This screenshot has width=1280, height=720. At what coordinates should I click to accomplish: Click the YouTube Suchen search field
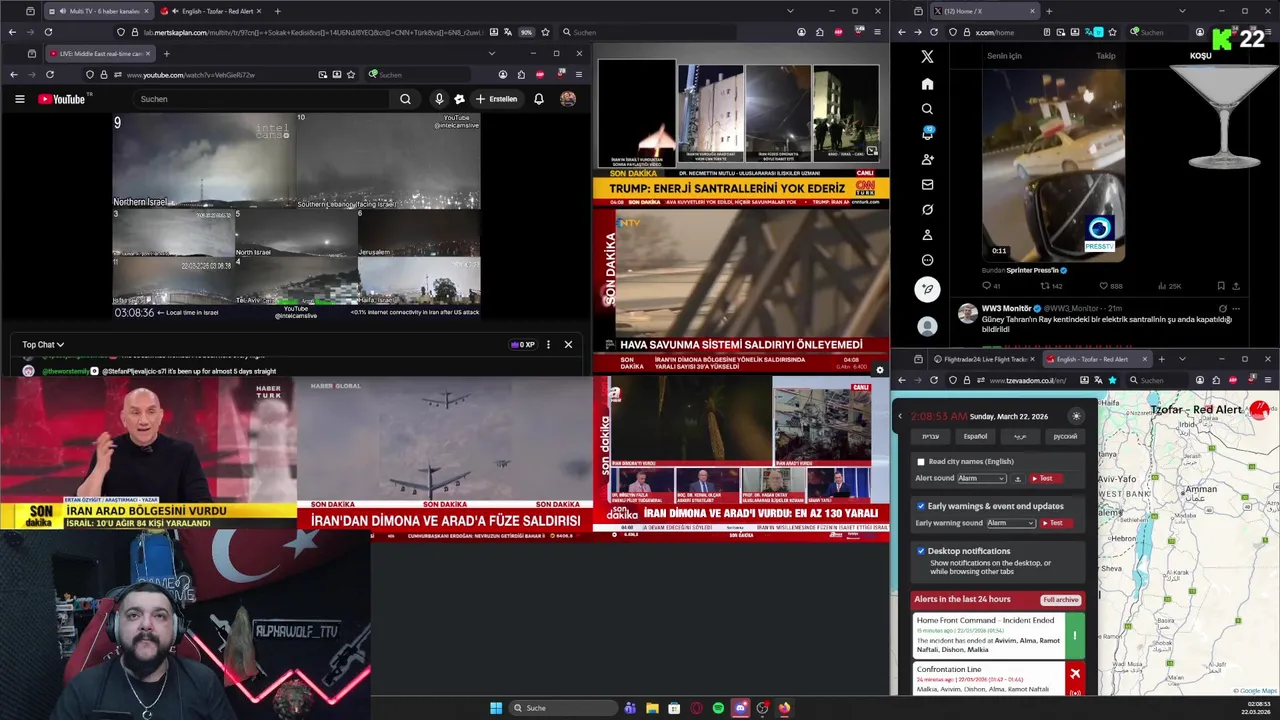pyautogui.click(x=260, y=99)
